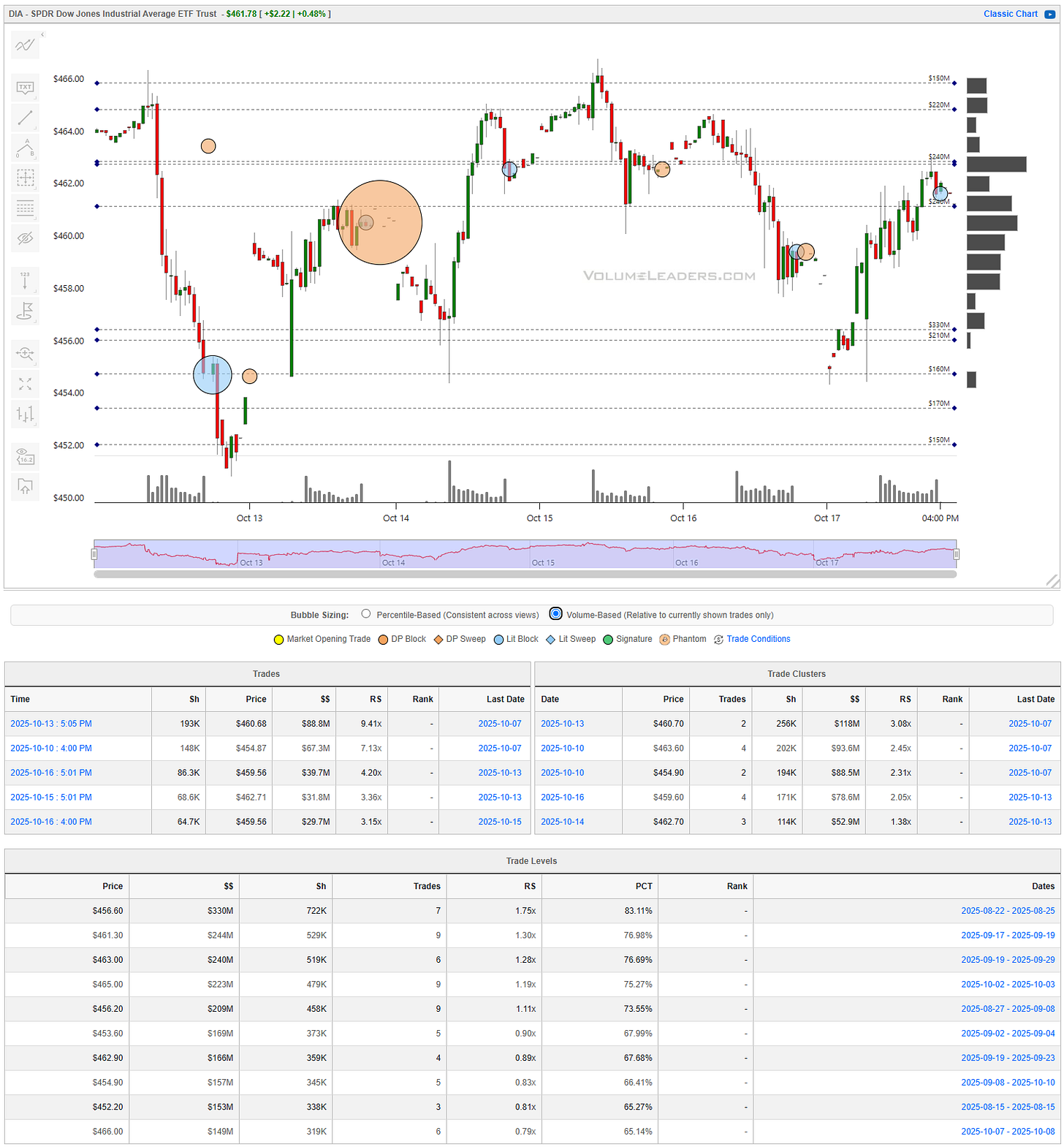1064x1147 pixels.
Task: Select the 0-A-B pattern drawing tool
Action: pyautogui.click(x=25, y=148)
